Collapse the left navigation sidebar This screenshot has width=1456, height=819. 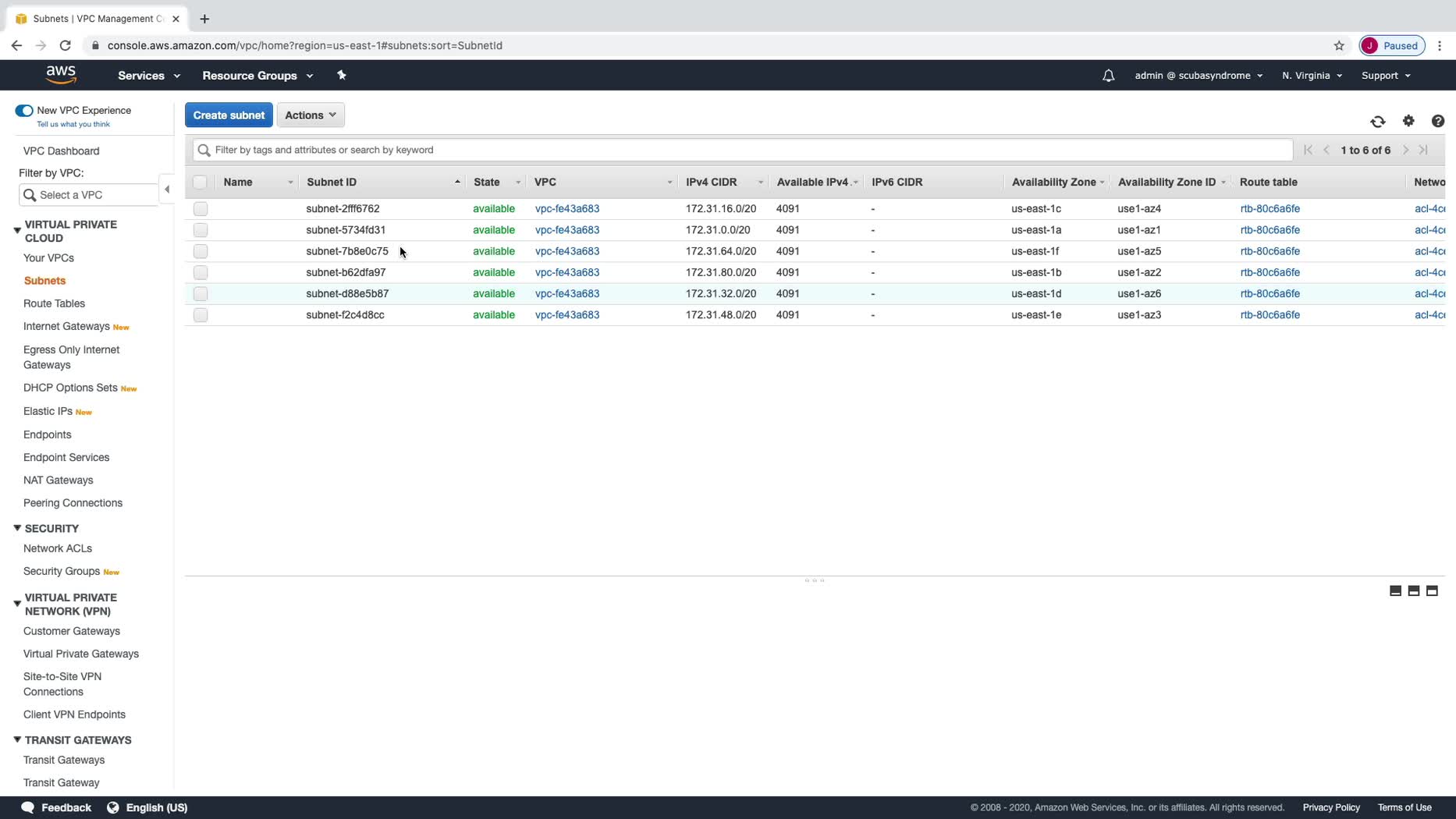[x=167, y=190]
